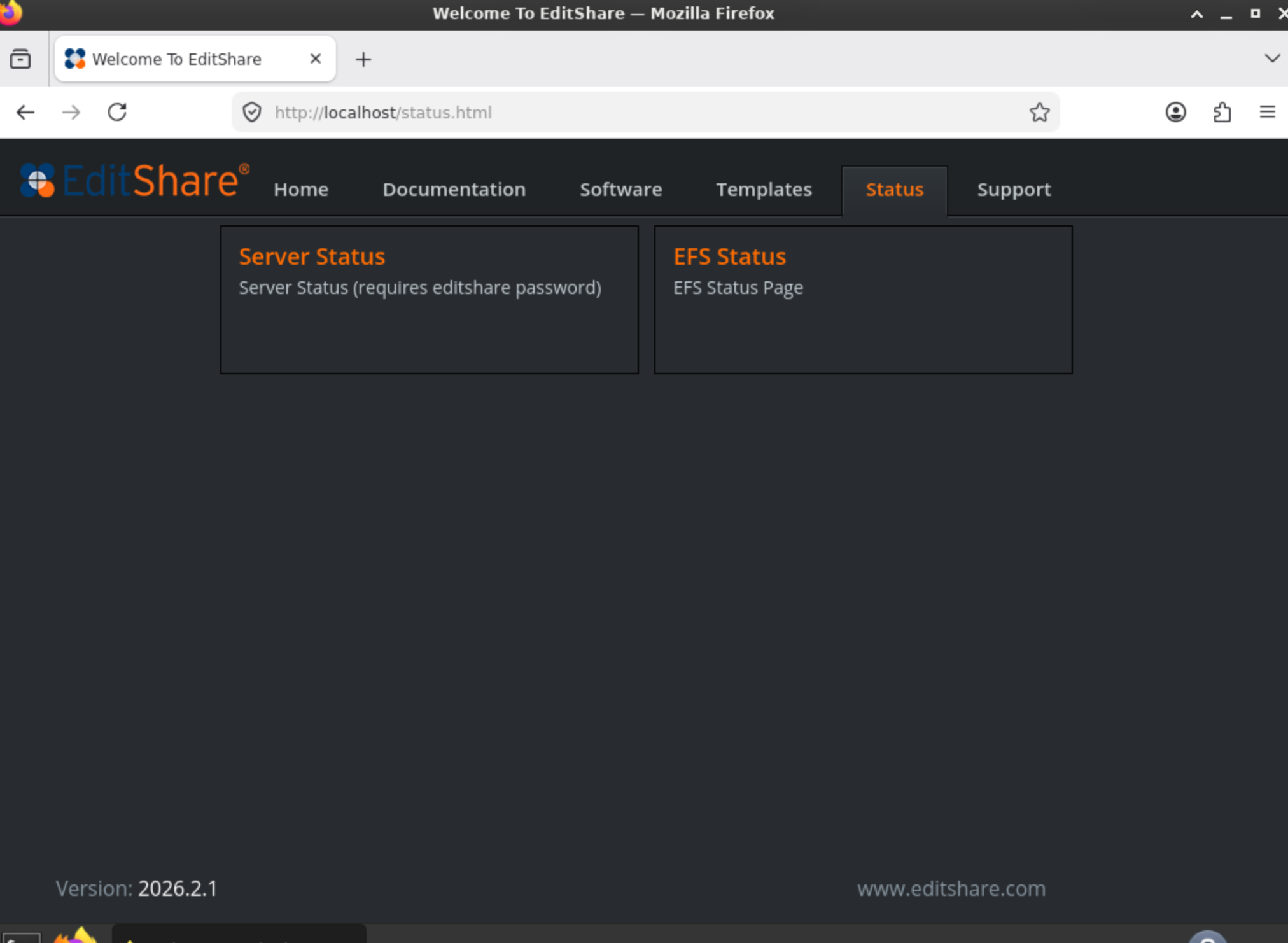
Task: Click the EditShare logo in header
Action: coord(134,180)
